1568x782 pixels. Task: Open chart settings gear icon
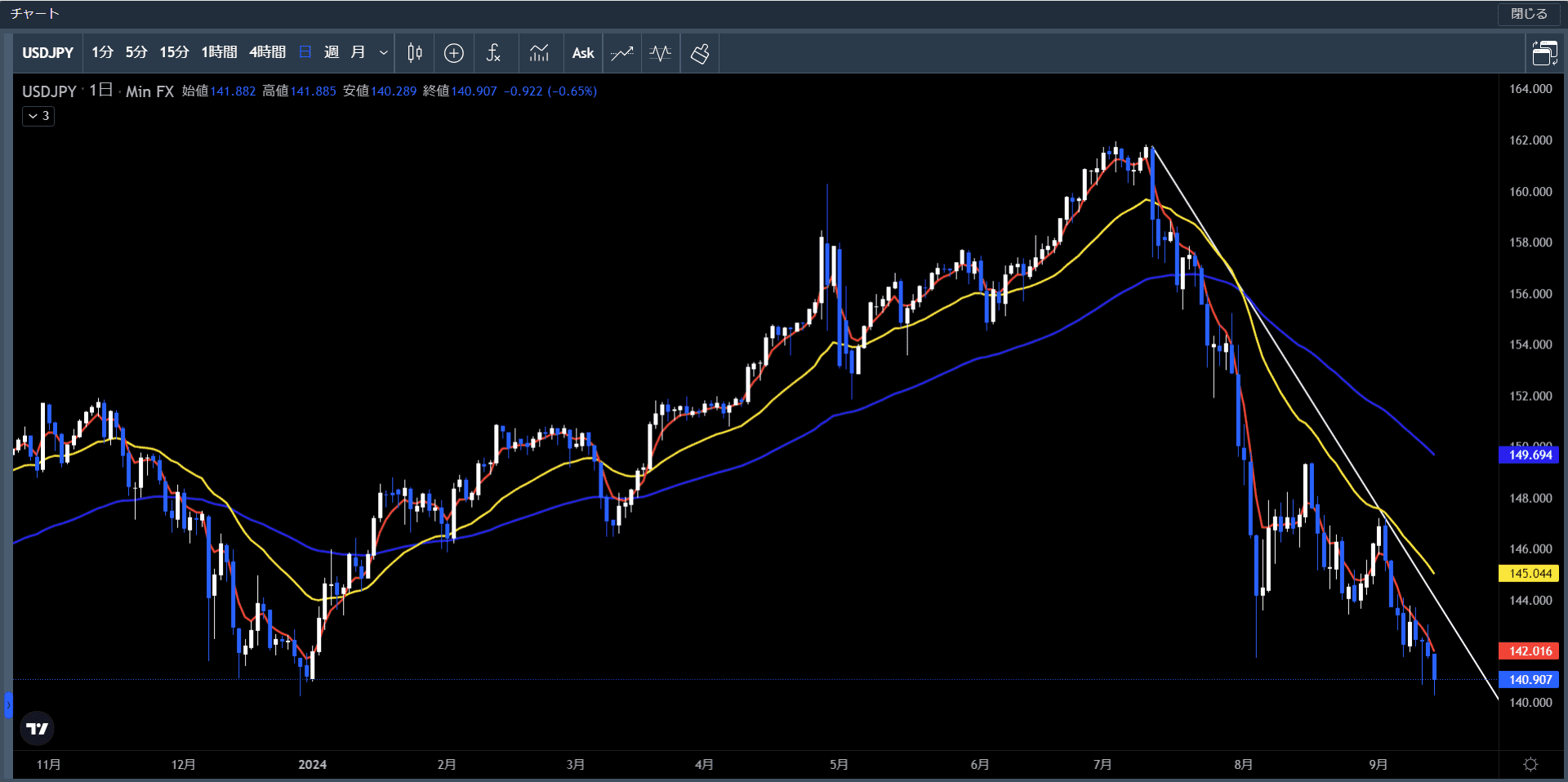pyautogui.click(x=1531, y=764)
